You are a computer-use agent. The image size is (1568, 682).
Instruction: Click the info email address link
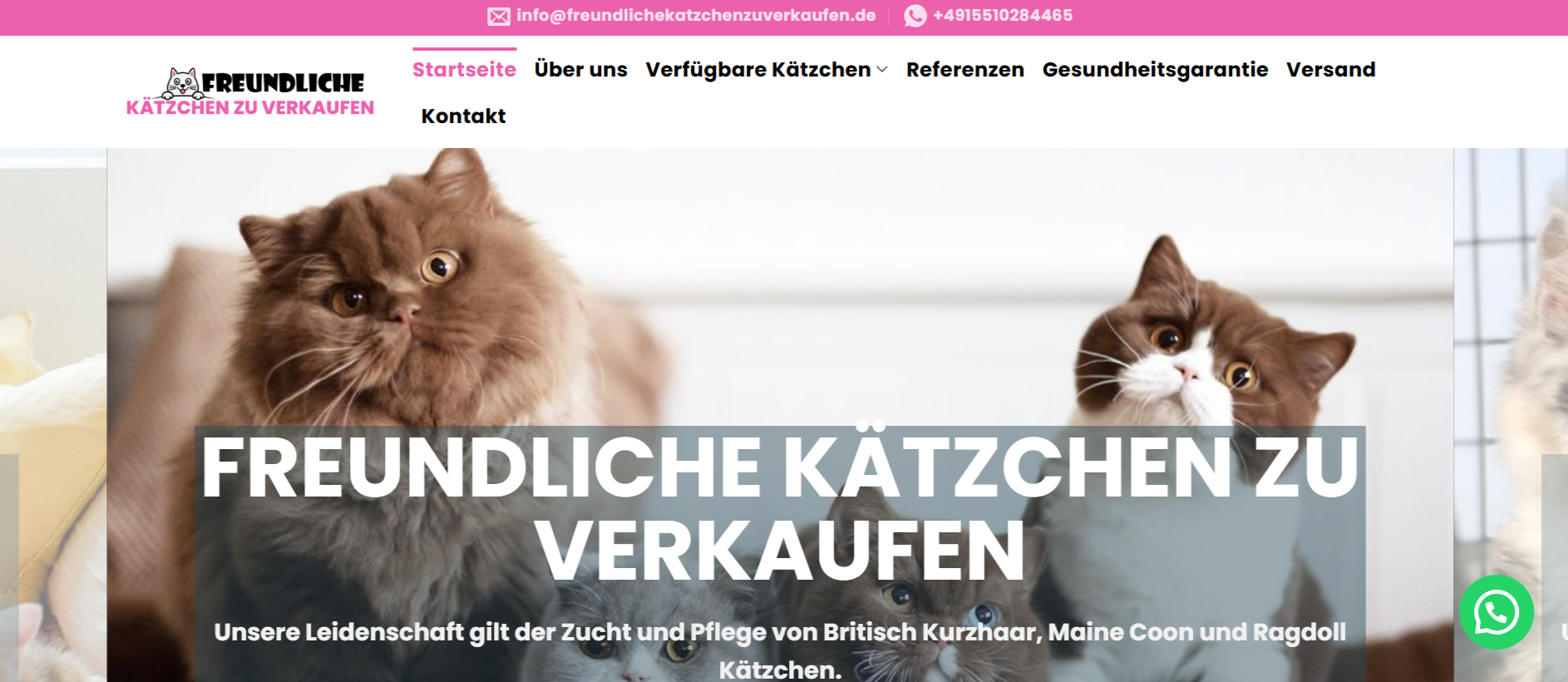(696, 16)
